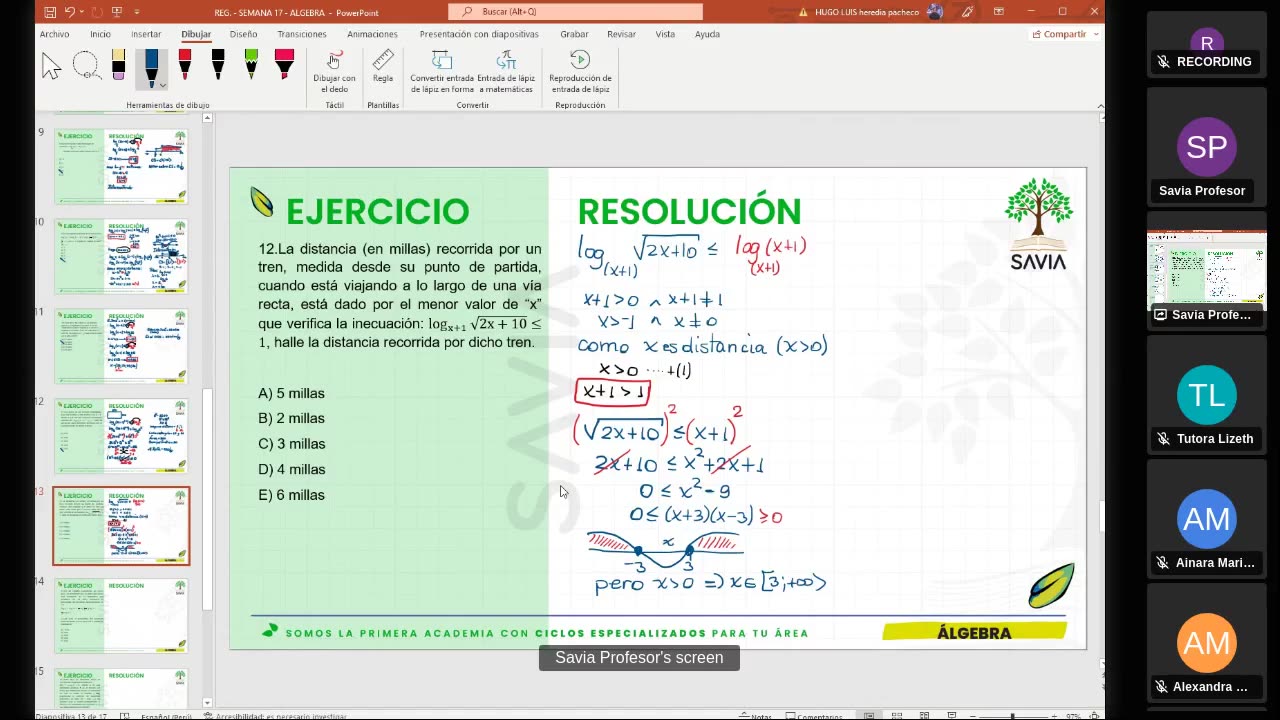Click answer option C) 3 millas

(291, 444)
